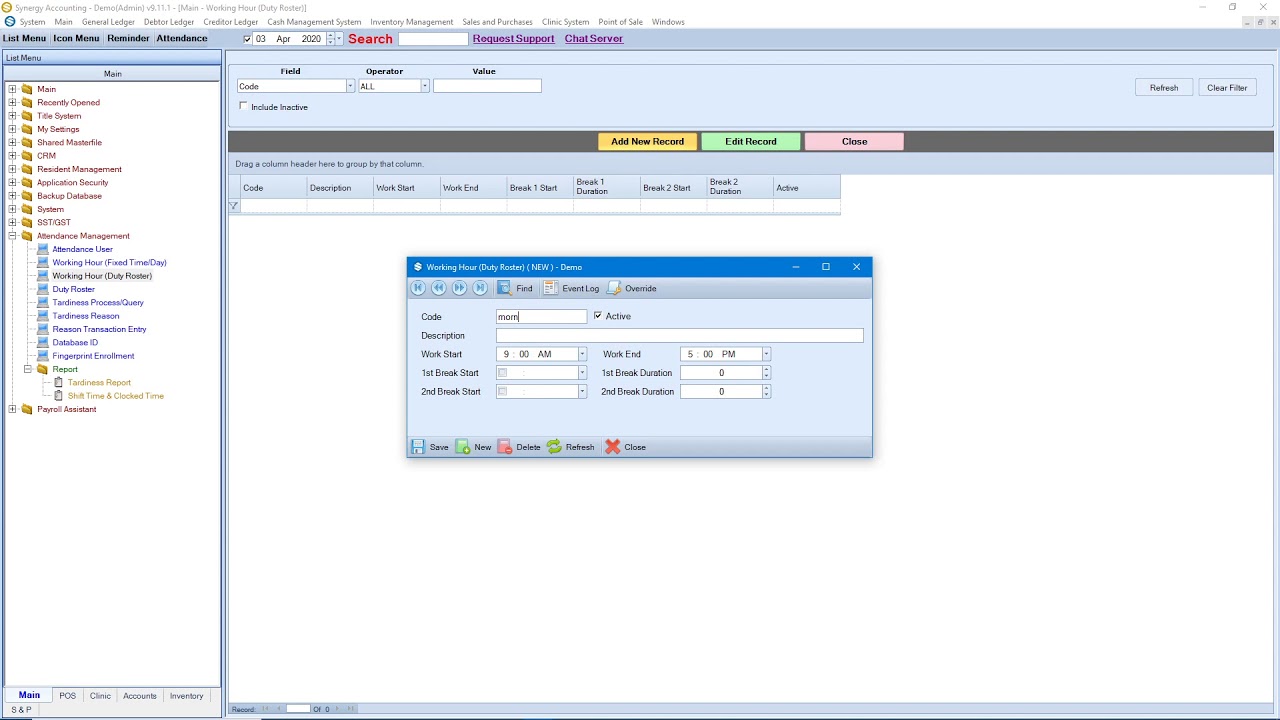Go to first record in dialog
This screenshot has height=720, width=1280.
(x=418, y=288)
